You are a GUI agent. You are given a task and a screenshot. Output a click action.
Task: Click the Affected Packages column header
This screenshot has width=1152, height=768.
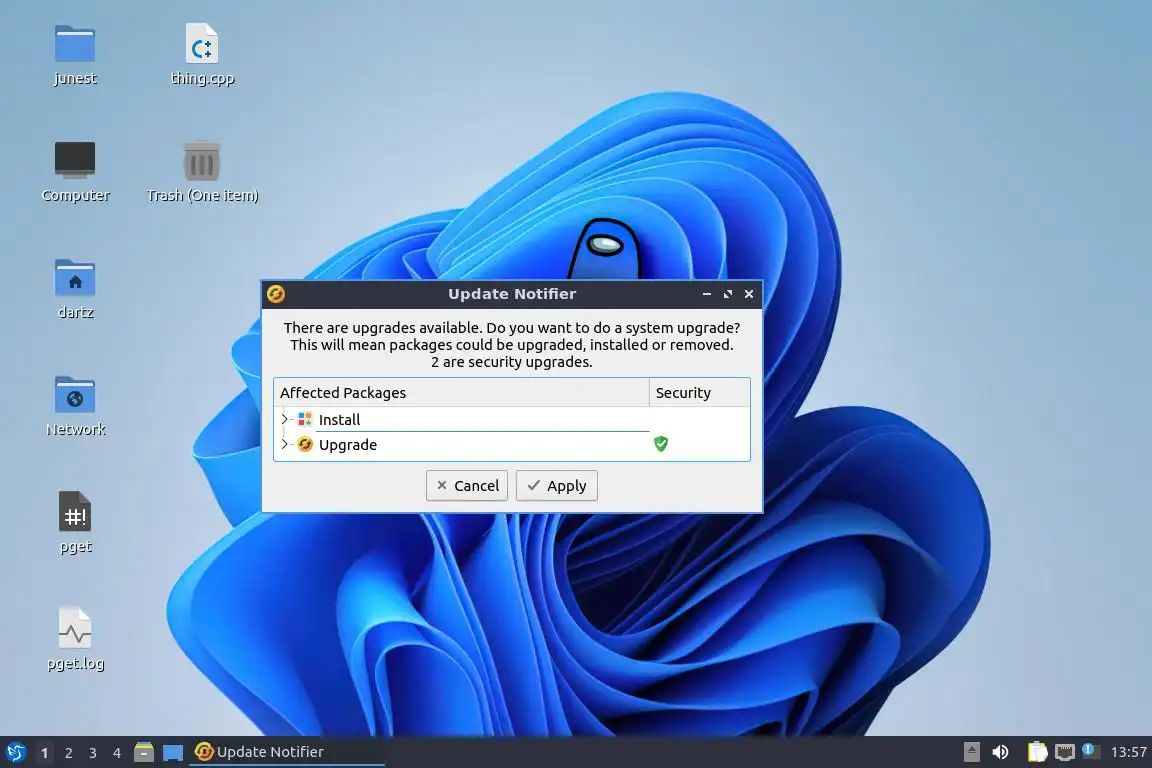461,392
